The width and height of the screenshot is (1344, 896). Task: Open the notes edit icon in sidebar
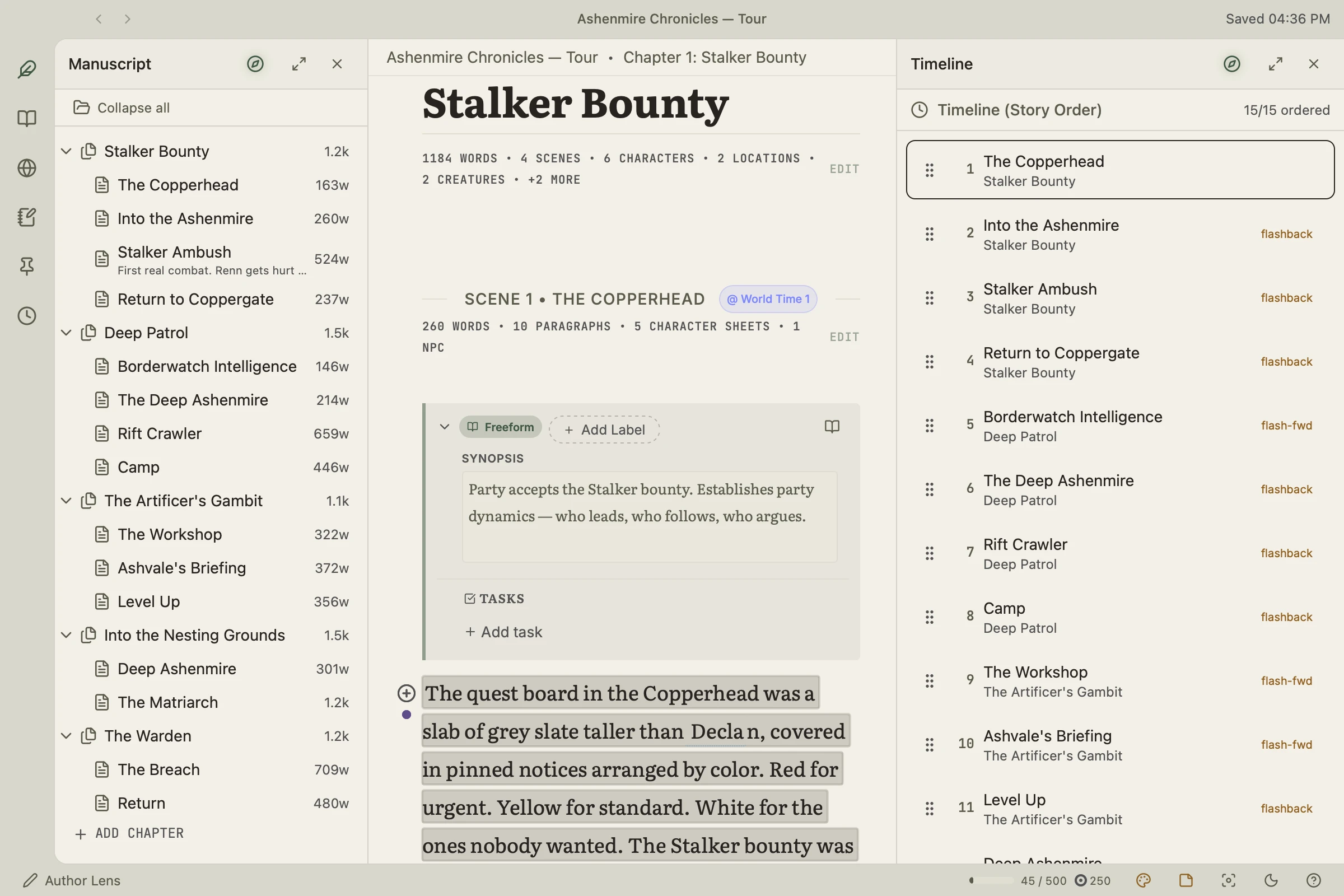point(27,217)
